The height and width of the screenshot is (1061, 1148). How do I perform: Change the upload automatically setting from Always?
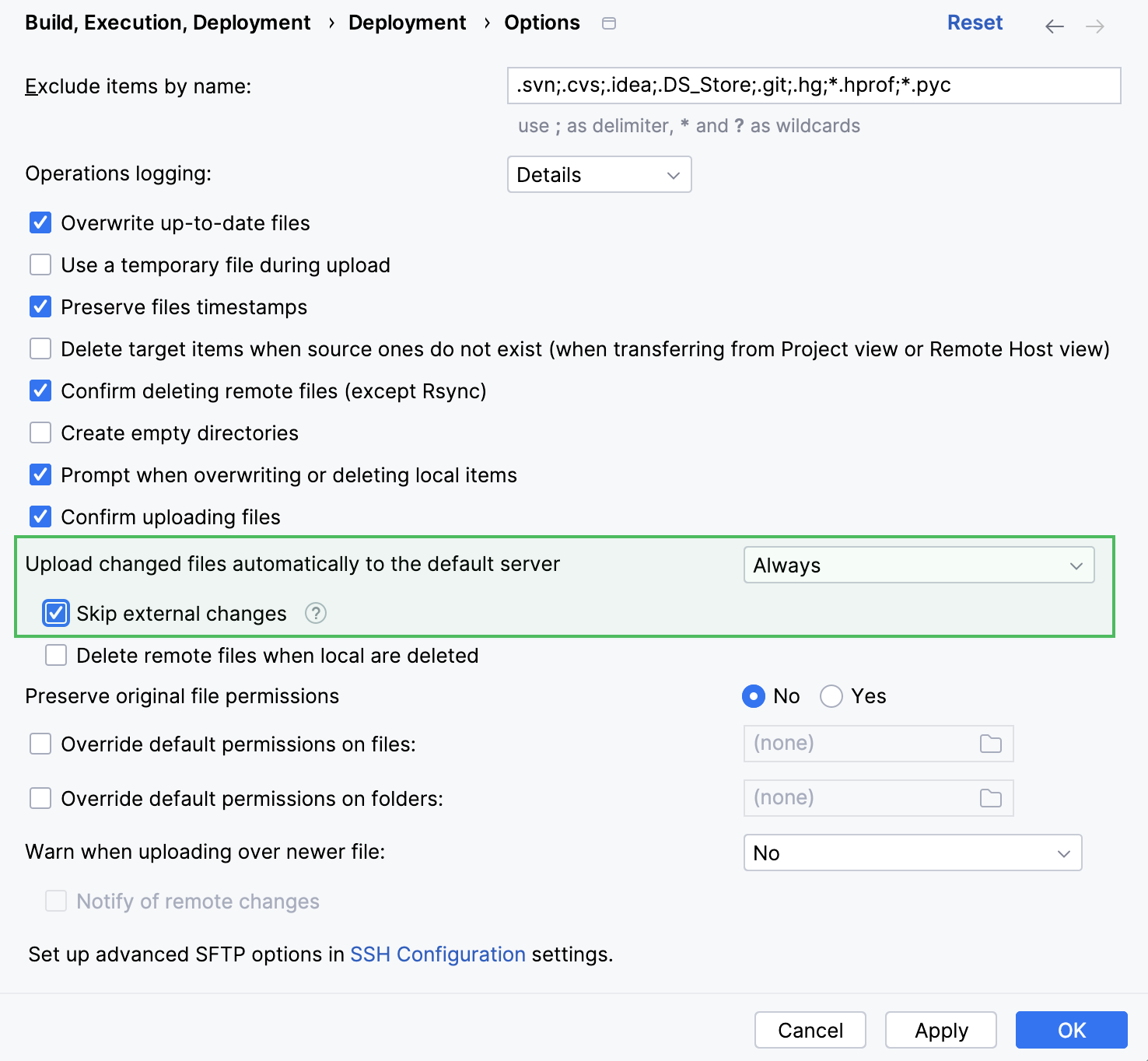click(919, 566)
